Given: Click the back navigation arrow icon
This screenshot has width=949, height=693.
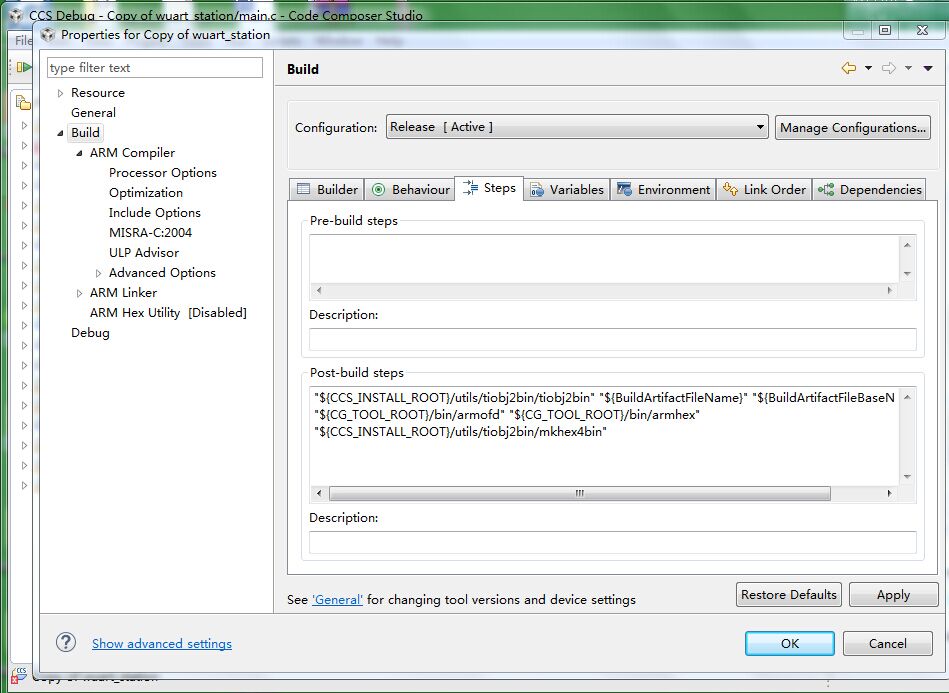Looking at the screenshot, I should click(x=849, y=68).
